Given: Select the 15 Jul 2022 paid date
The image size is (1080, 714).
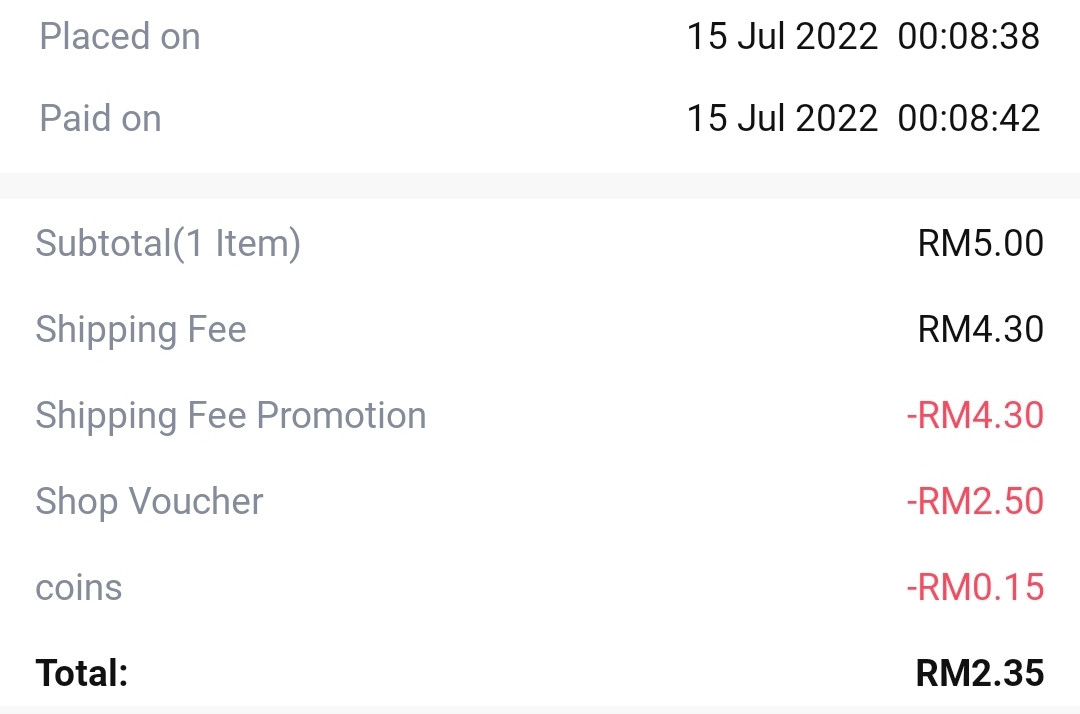Looking at the screenshot, I should click(x=782, y=118).
